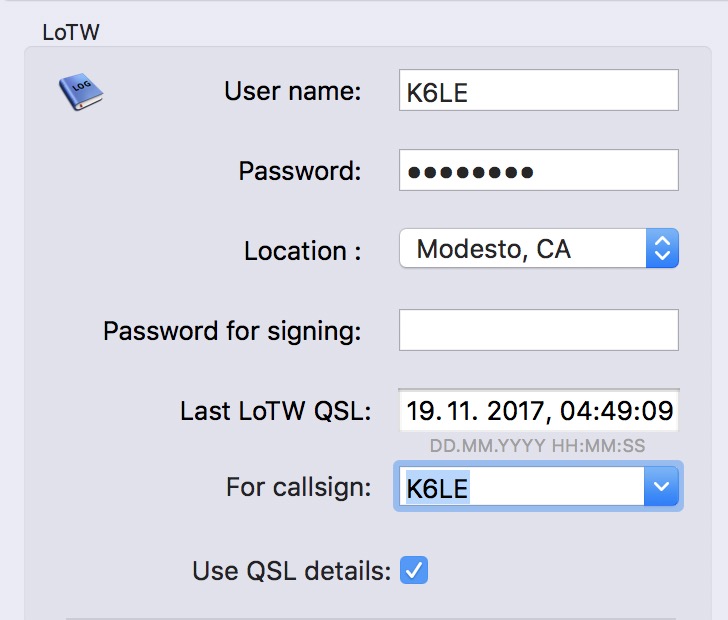728x620 pixels.
Task: Focus the masked Password field
Action: point(538,171)
